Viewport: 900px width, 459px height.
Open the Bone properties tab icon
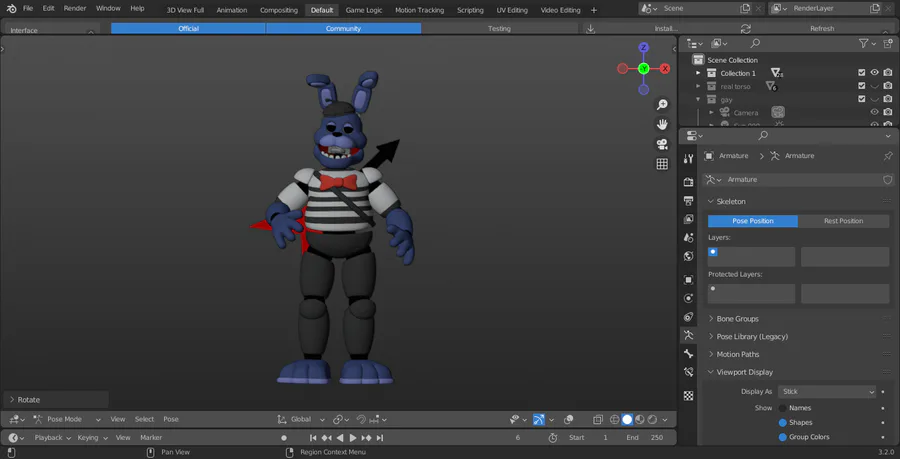click(x=688, y=354)
